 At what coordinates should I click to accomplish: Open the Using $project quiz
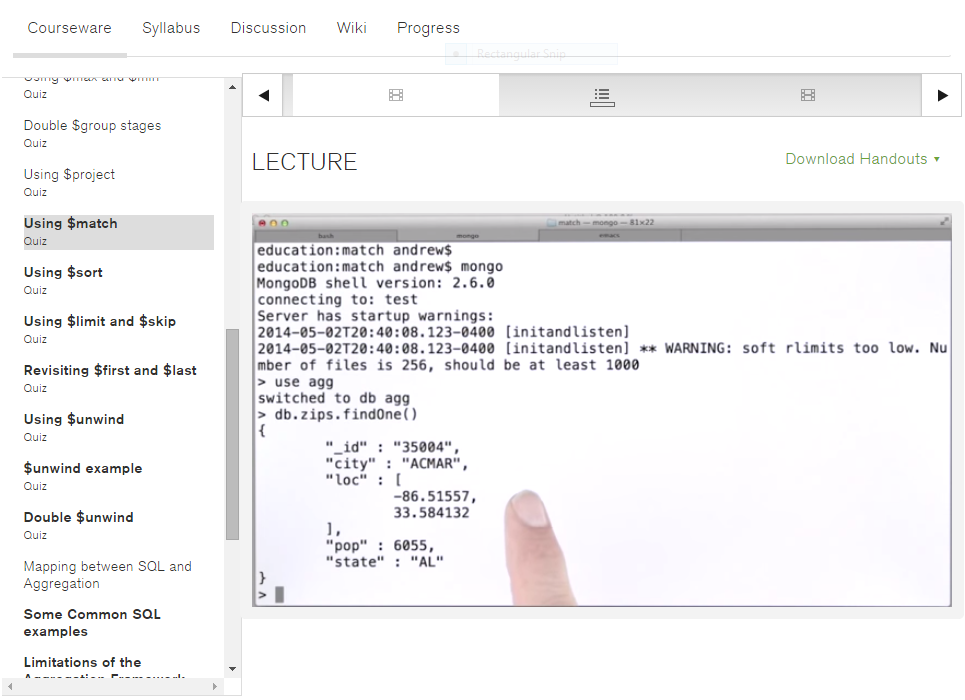click(69, 174)
